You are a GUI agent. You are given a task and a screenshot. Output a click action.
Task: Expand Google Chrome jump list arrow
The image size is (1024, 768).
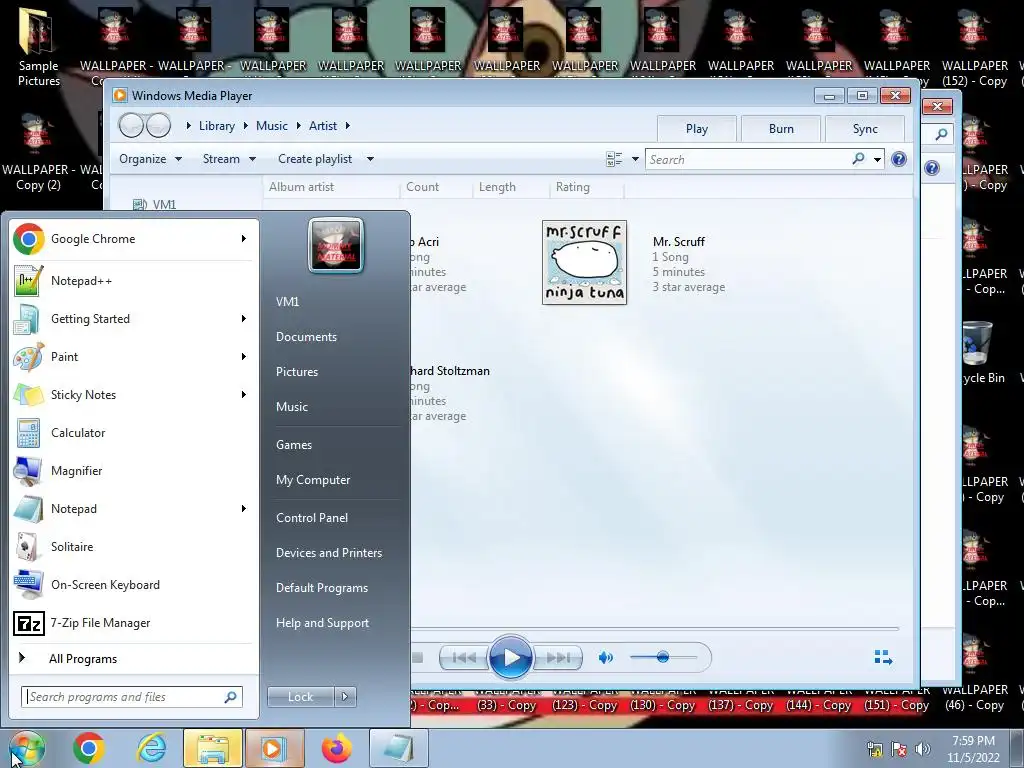tap(244, 239)
